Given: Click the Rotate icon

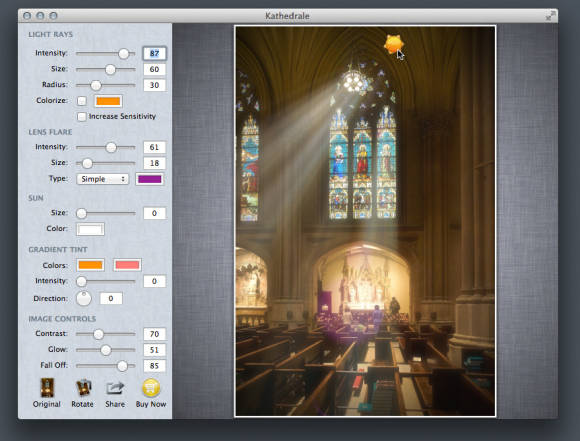Looking at the screenshot, I should click(83, 388).
